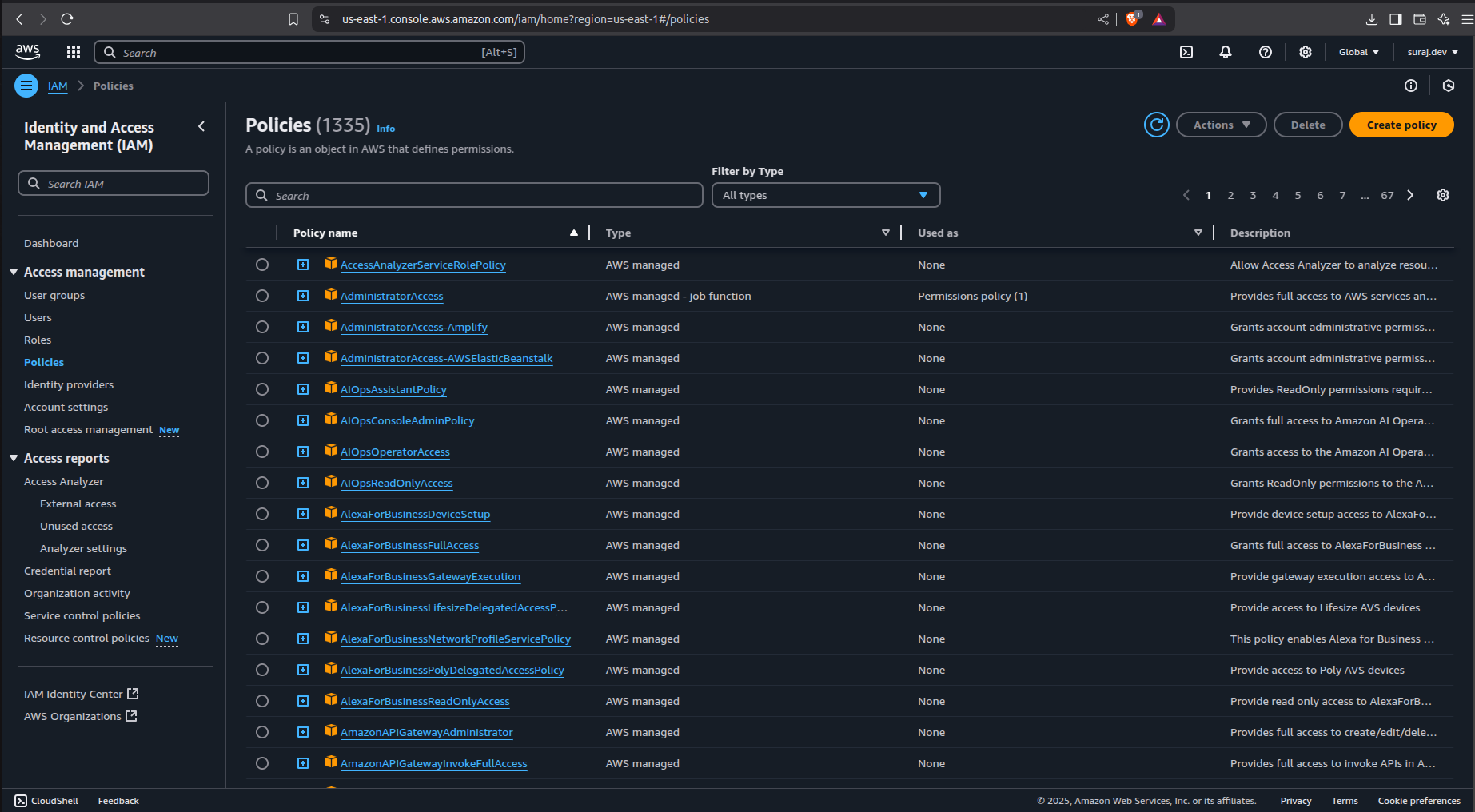Open the Global region dropdown
Screen dimensions: 1475x812
(1359, 52)
